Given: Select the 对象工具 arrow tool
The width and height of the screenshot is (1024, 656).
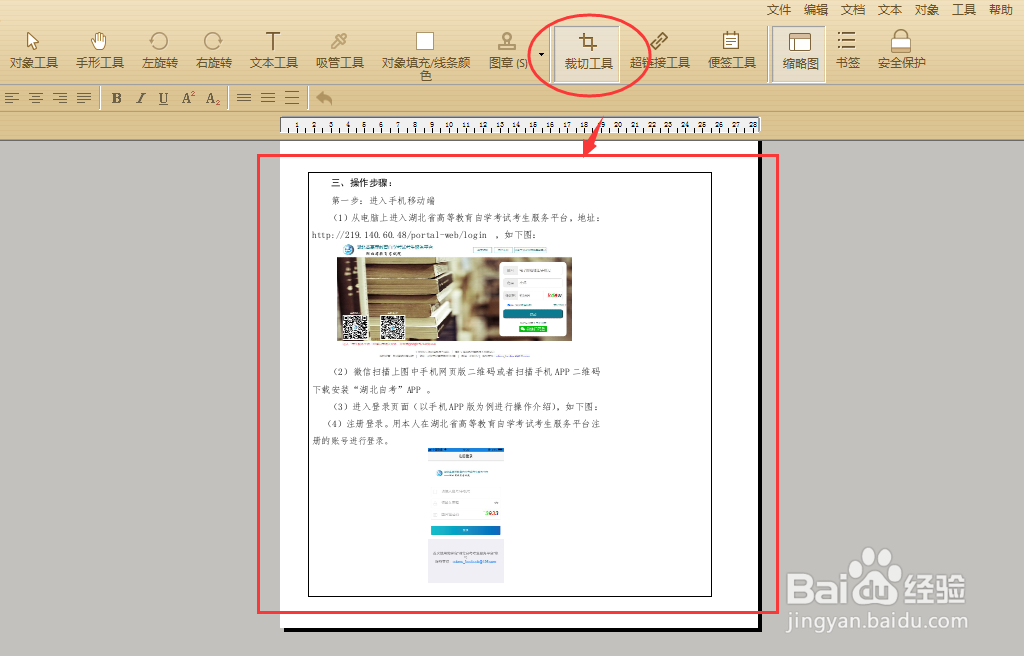Looking at the screenshot, I should (x=33, y=50).
